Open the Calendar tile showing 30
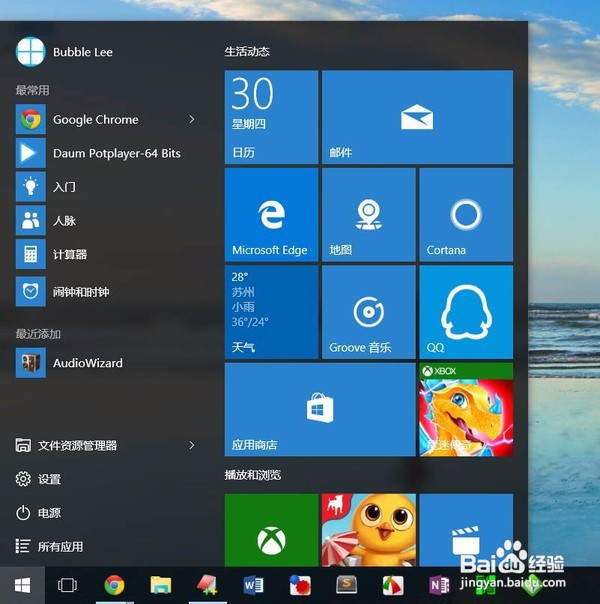Viewport: 600px width, 604px height. point(271,117)
